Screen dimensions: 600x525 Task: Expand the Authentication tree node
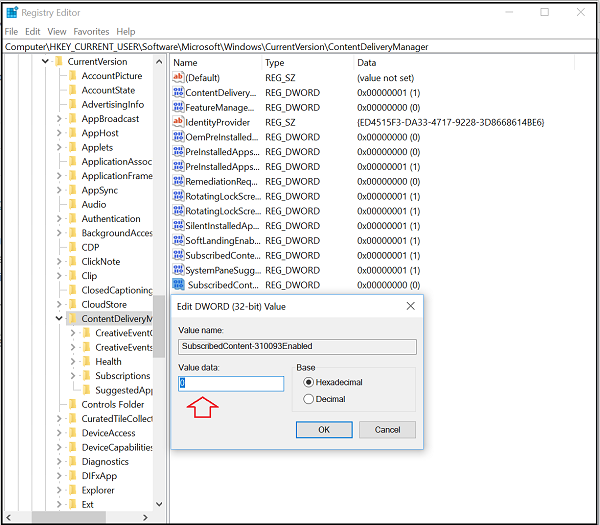click(x=59, y=218)
